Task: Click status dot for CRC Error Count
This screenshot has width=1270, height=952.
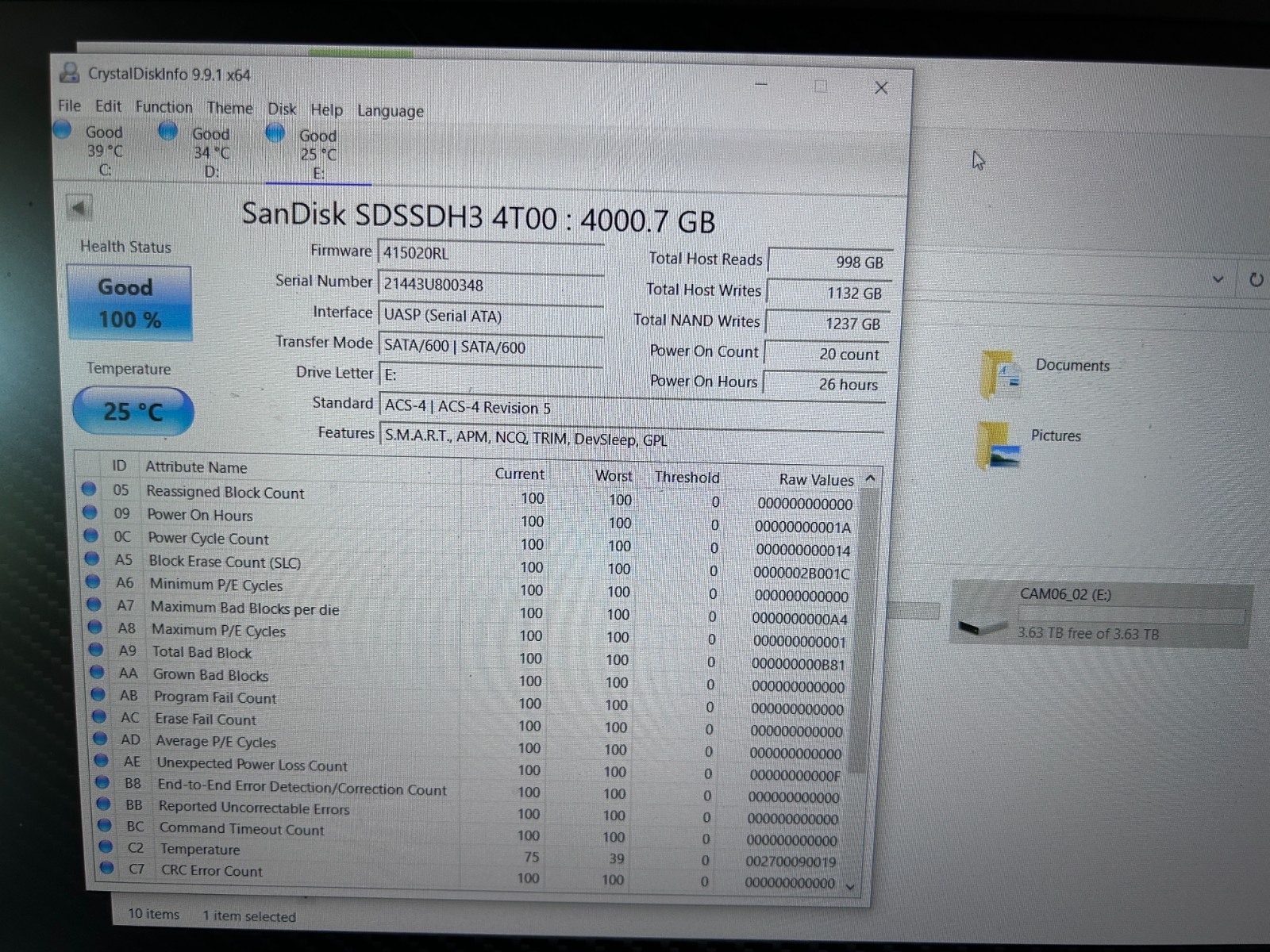Action: (x=107, y=867)
